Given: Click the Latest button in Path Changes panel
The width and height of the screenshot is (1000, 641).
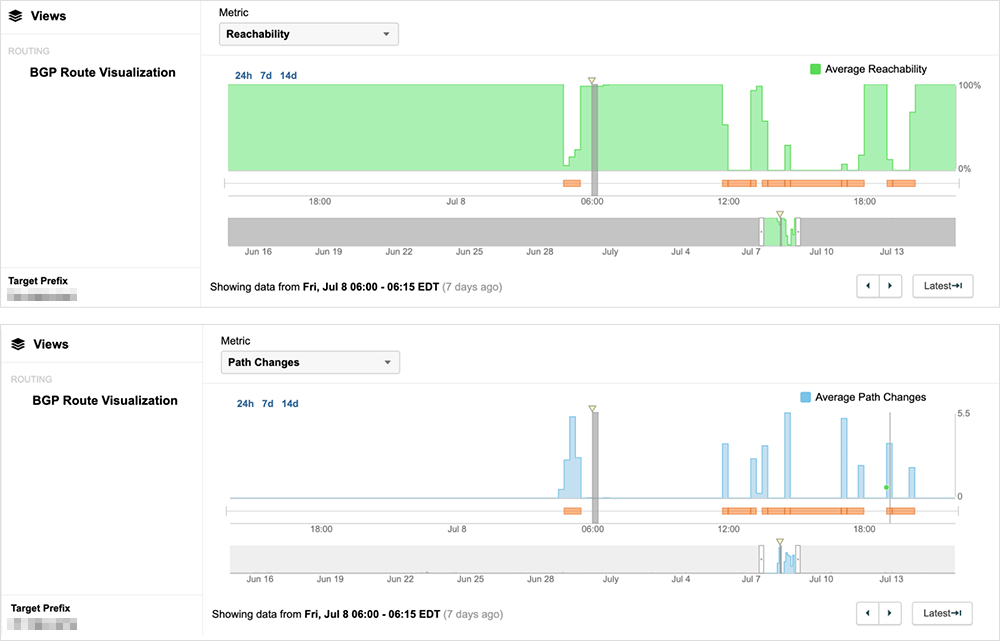Looking at the screenshot, I should click(942, 613).
